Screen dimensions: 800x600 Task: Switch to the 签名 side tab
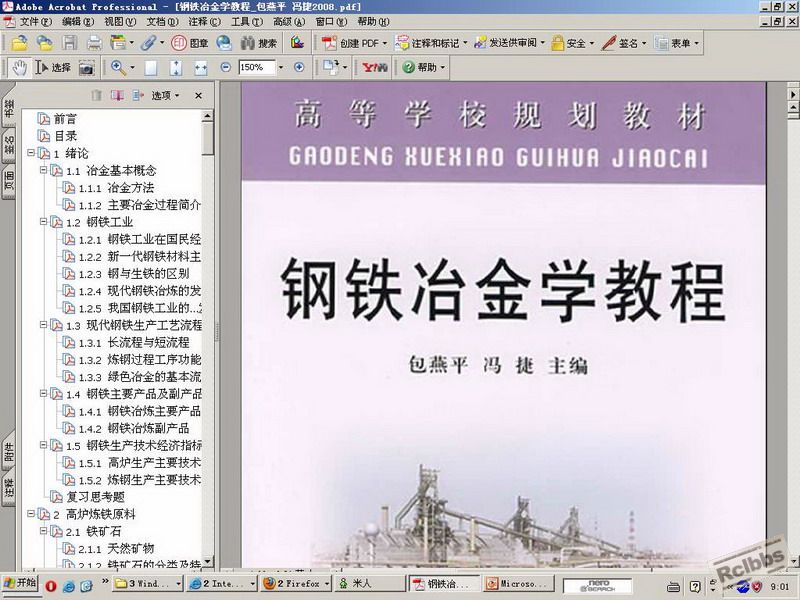point(9,144)
